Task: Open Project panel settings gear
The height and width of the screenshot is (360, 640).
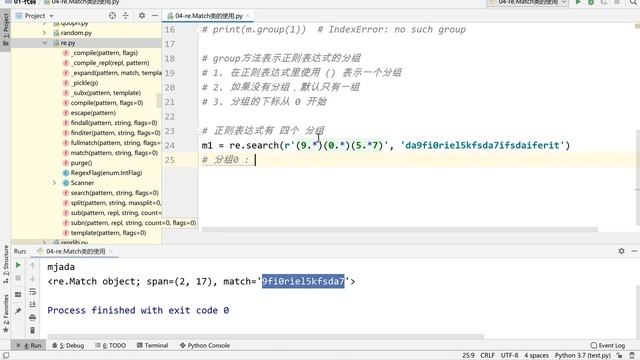Action: tap(142, 16)
